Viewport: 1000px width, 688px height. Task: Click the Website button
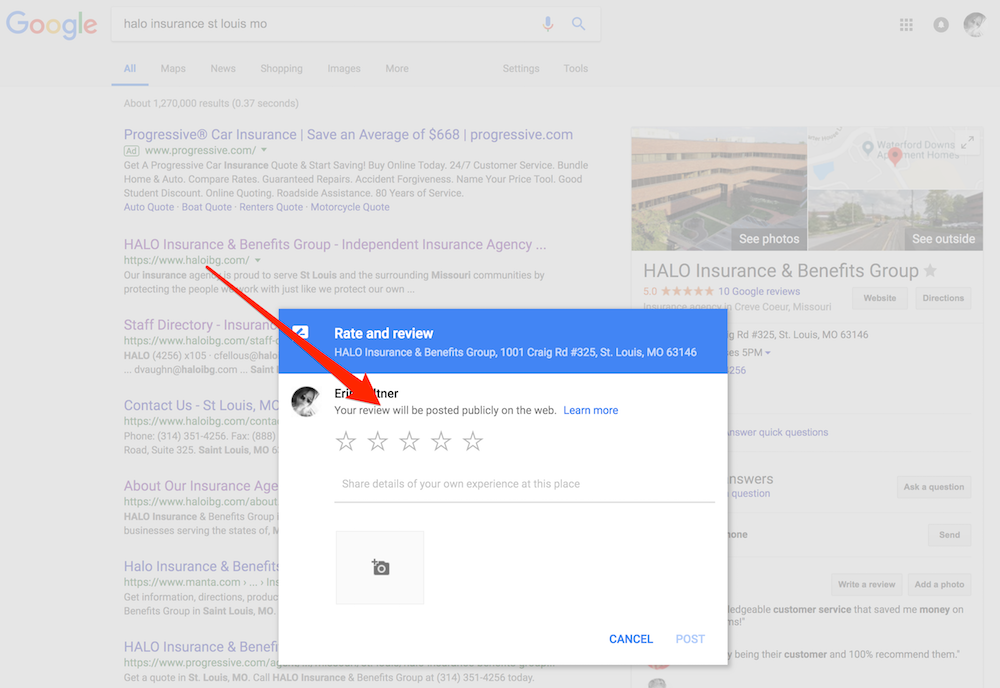(x=879, y=298)
